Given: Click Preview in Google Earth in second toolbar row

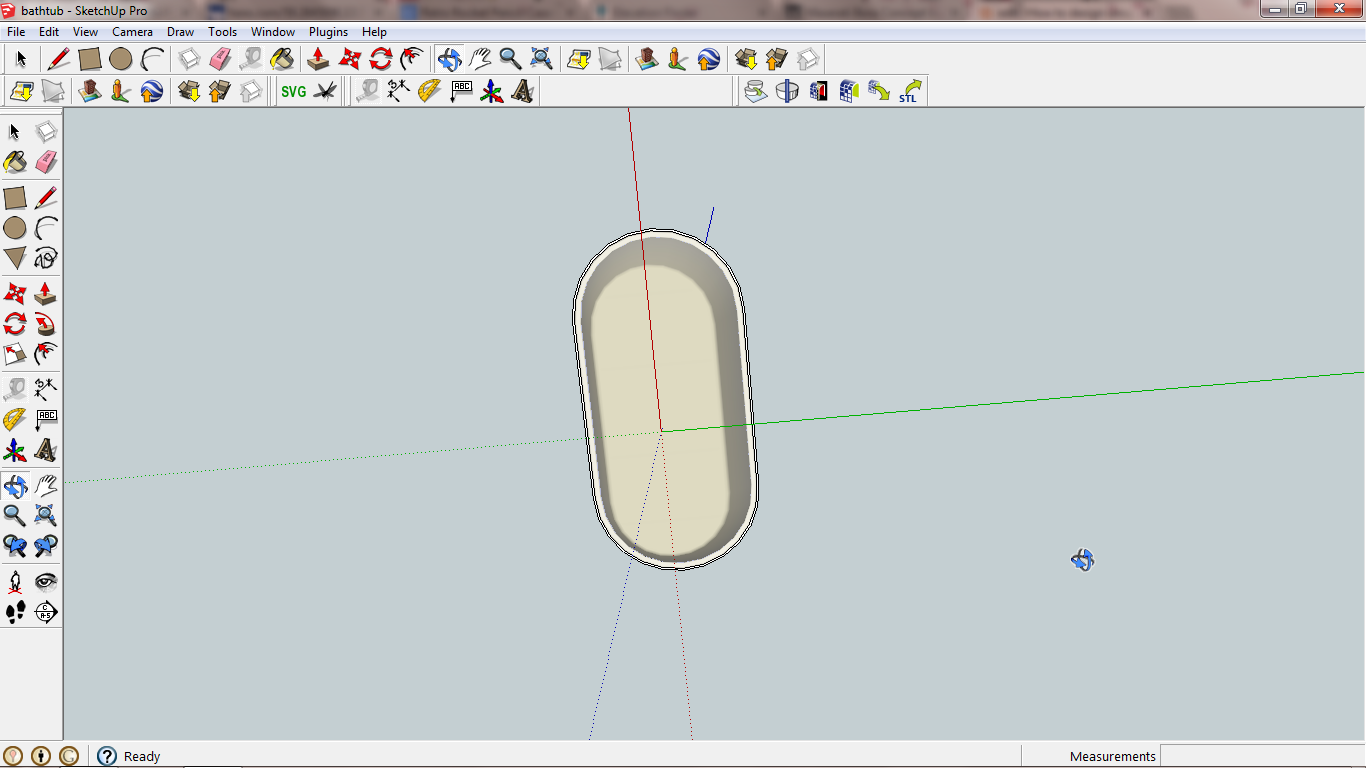Looking at the screenshot, I should pos(151,91).
